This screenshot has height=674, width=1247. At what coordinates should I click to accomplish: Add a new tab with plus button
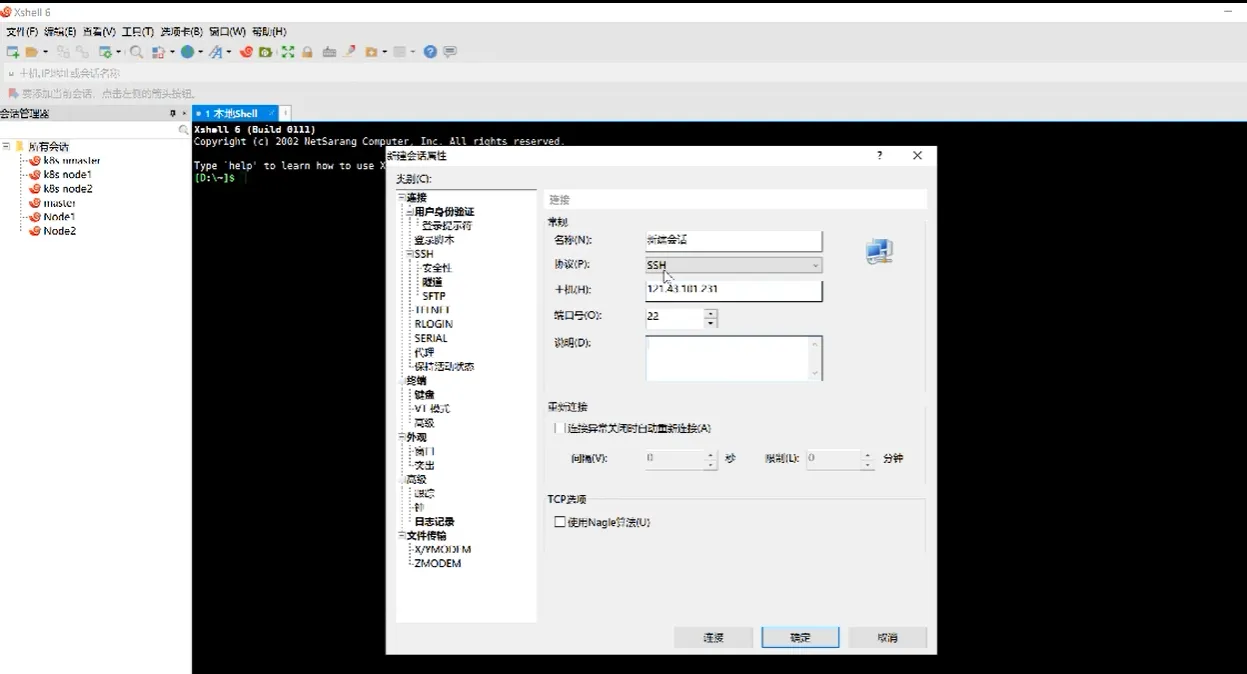click(x=285, y=114)
